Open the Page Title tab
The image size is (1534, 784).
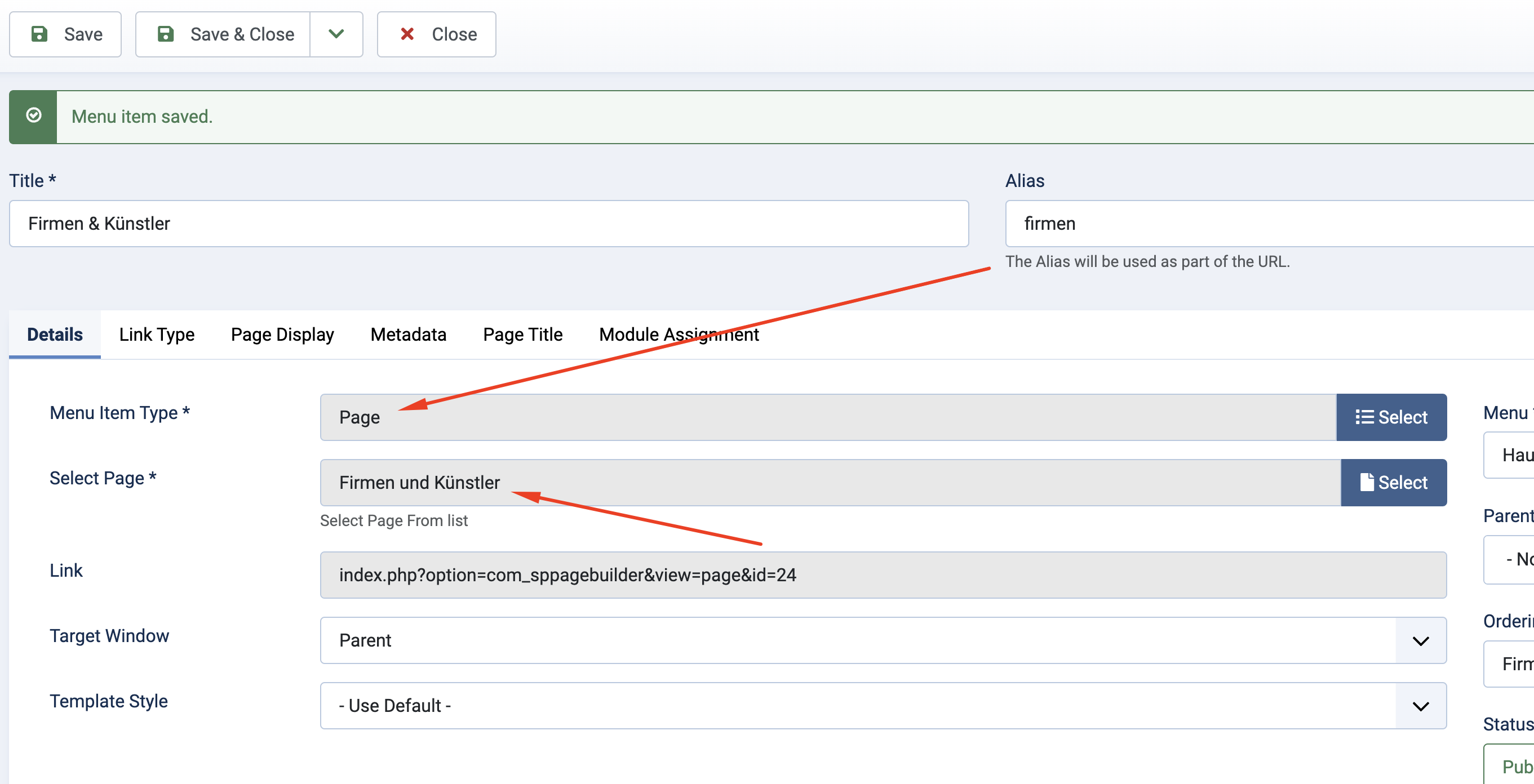click(522, 335)
